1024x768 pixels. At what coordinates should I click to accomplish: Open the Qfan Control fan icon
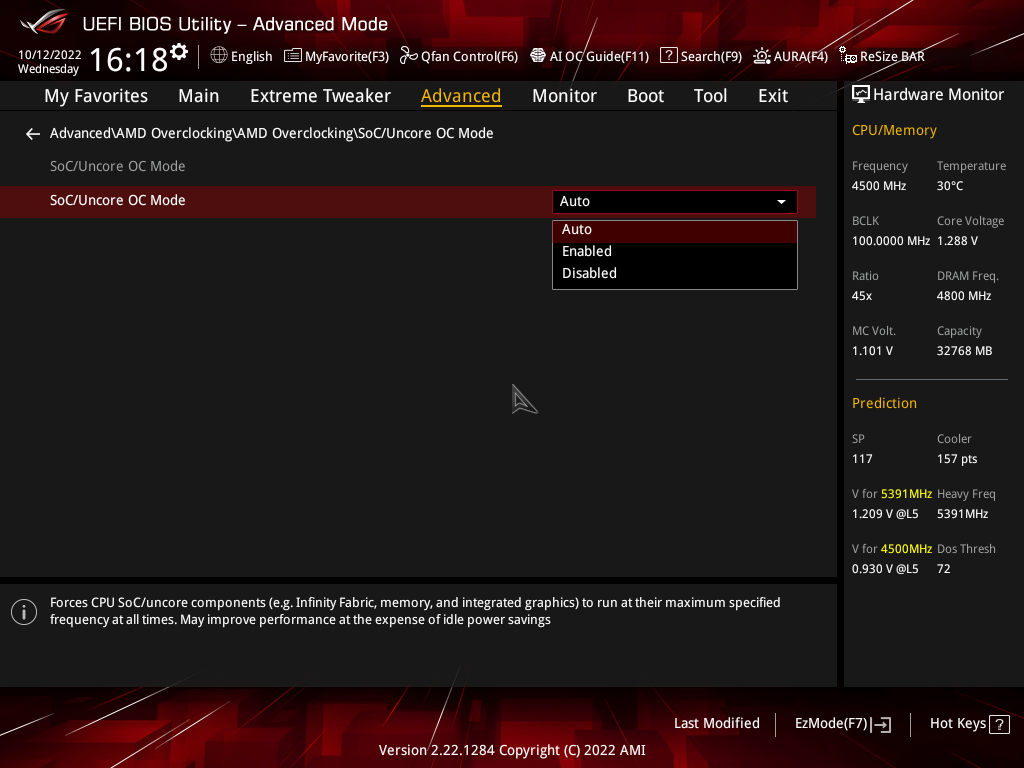(x=408, y=56)
